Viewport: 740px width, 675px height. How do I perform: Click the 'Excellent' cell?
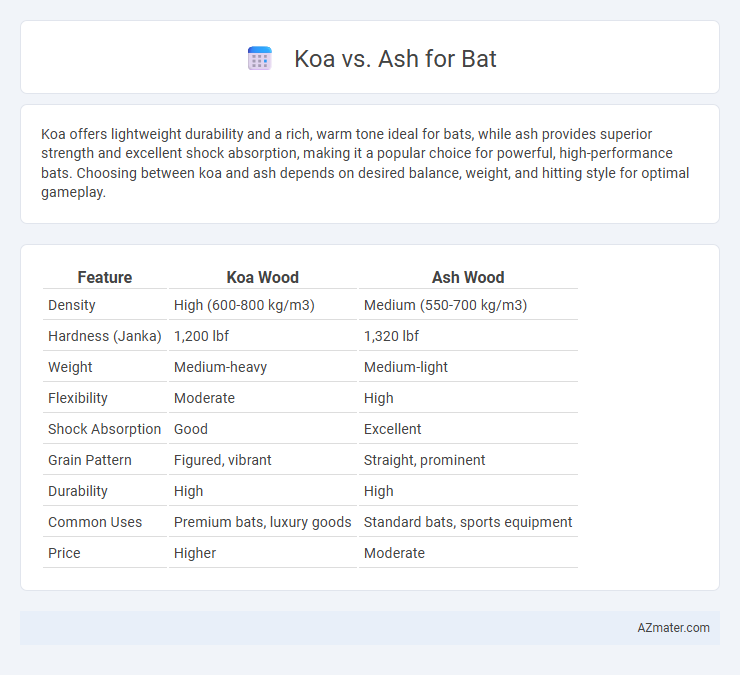pyautogui.click(x=392, y=429)
